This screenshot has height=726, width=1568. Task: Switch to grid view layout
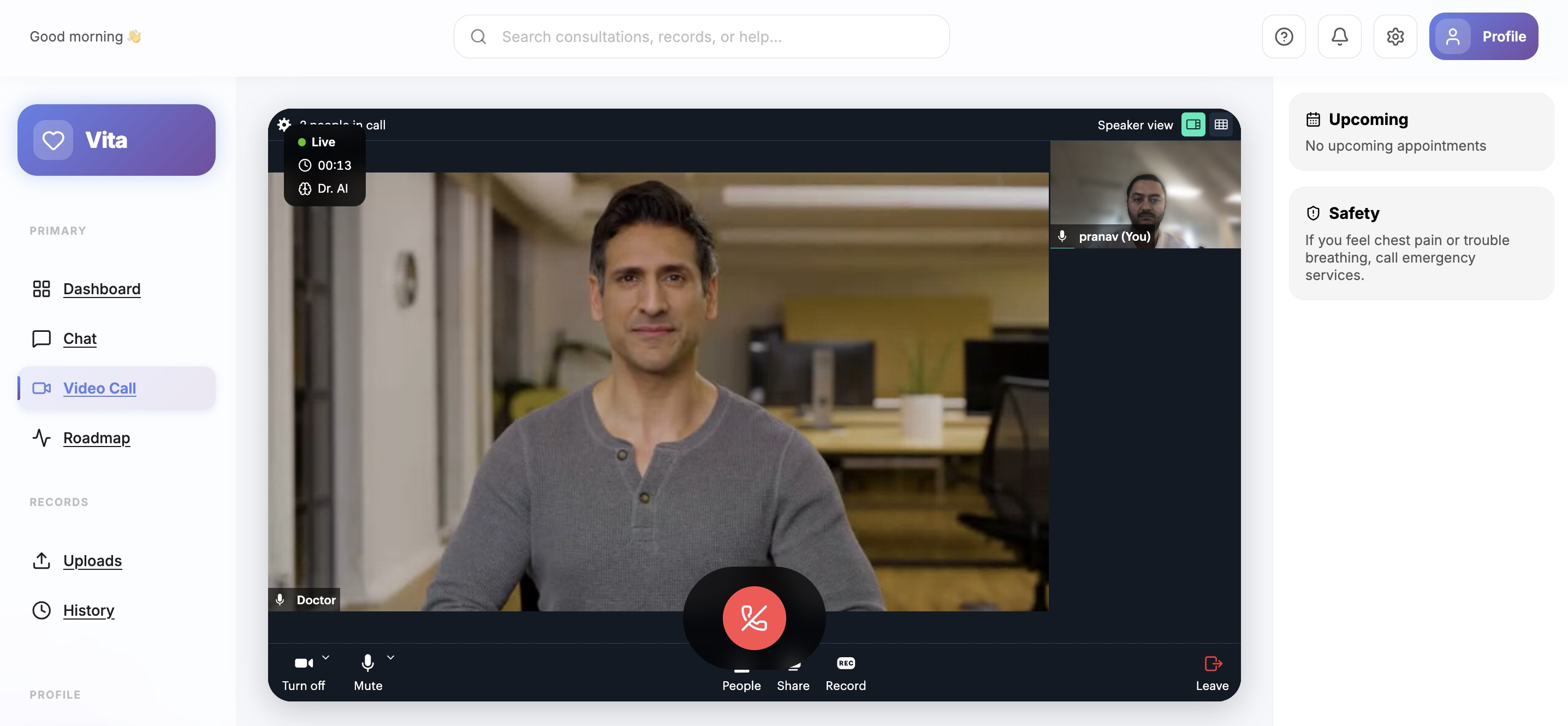(1220, 125)
